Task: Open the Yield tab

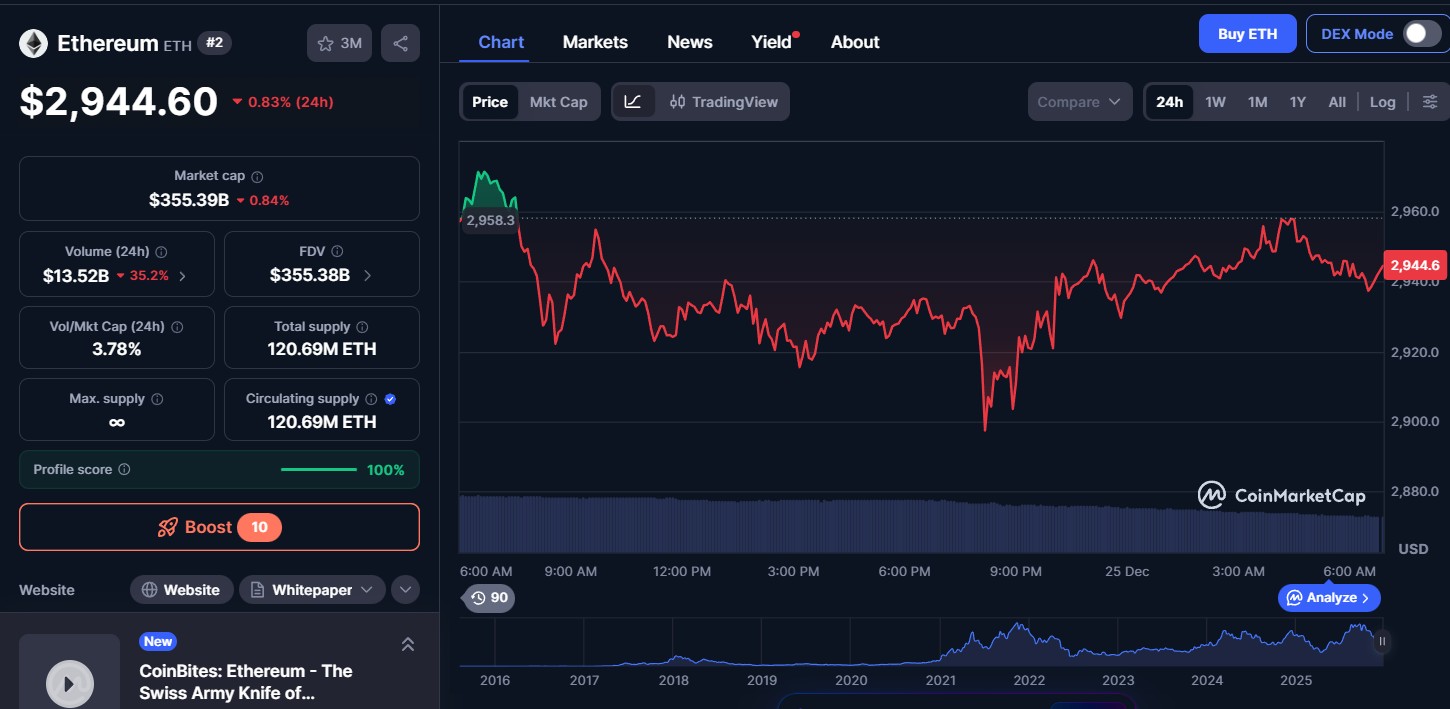Action: [x=769, y=41]
